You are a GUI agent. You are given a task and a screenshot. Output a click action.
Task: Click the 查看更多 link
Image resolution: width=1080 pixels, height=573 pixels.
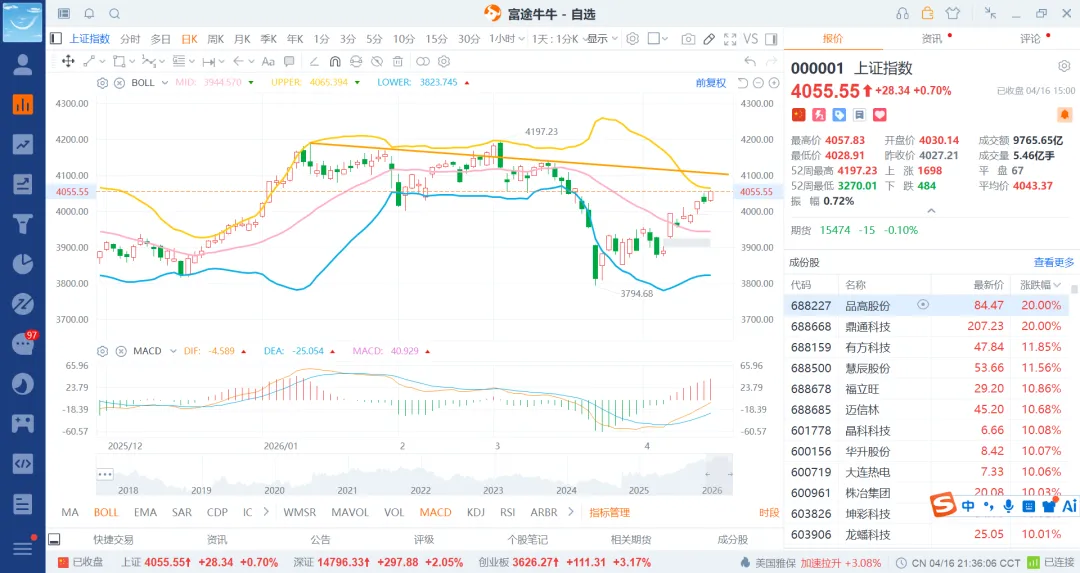click(x=1054, y=263)
